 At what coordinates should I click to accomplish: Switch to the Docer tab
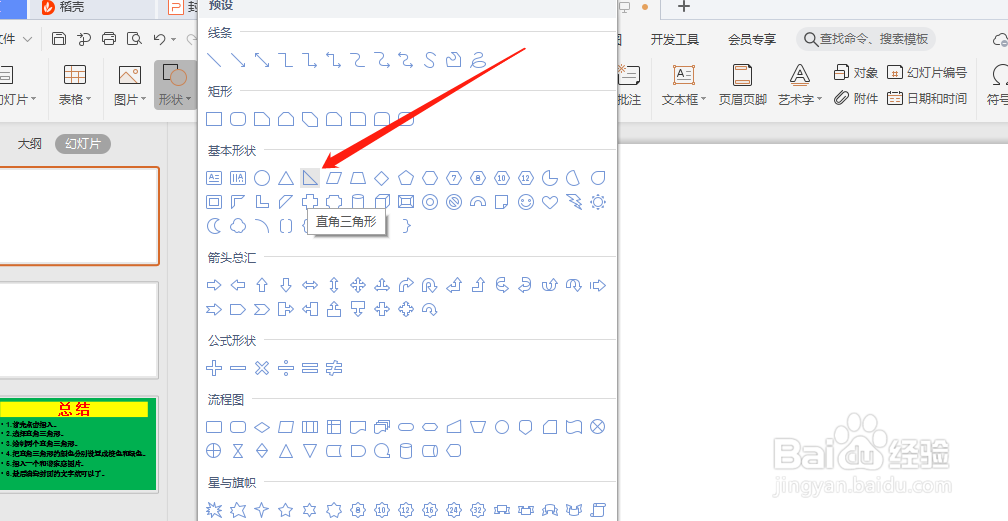tap(63, 8)
